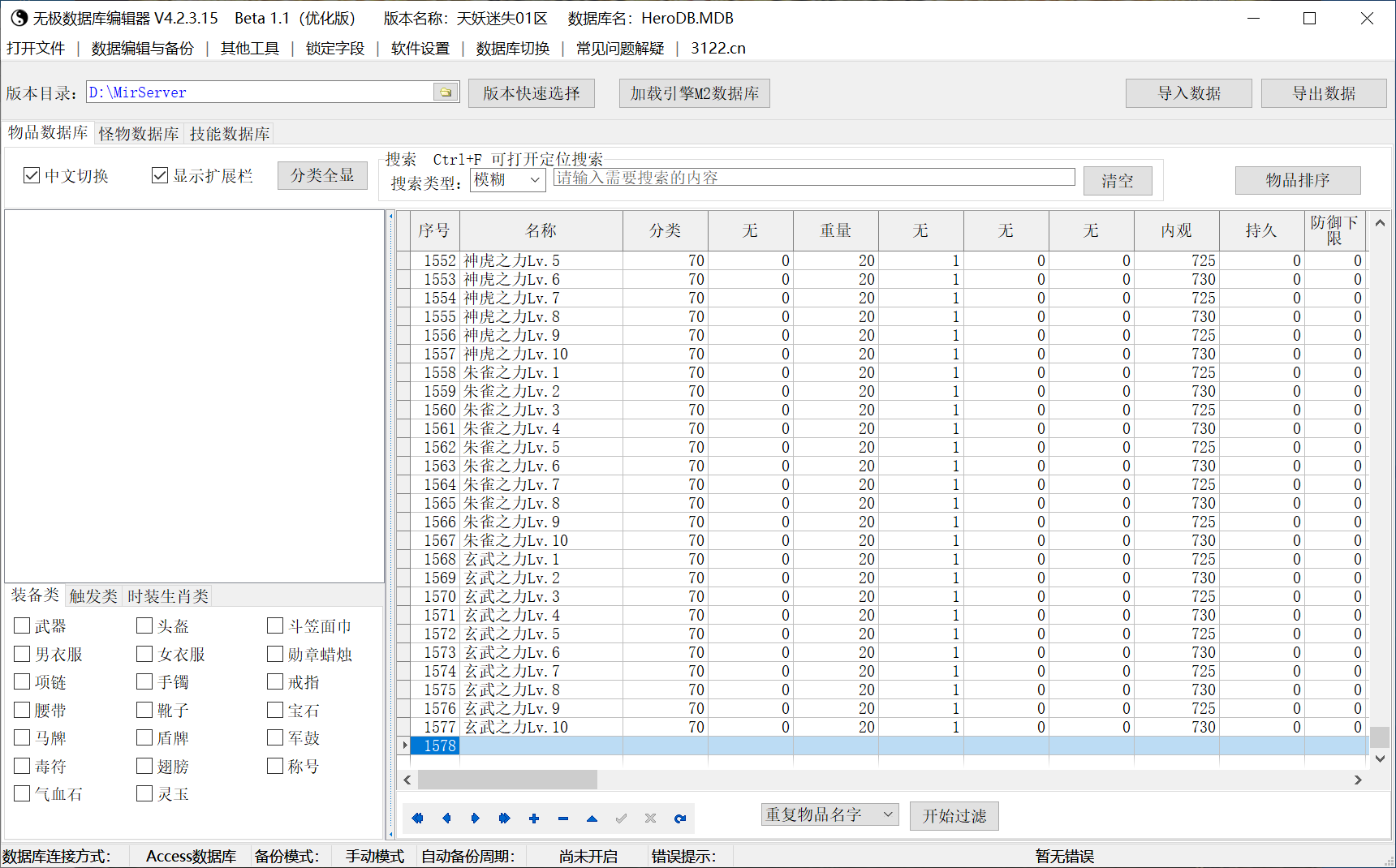Click the row indicator arrow of row 1578
The width and height of the screenshot is (1396, 868).
404,746
